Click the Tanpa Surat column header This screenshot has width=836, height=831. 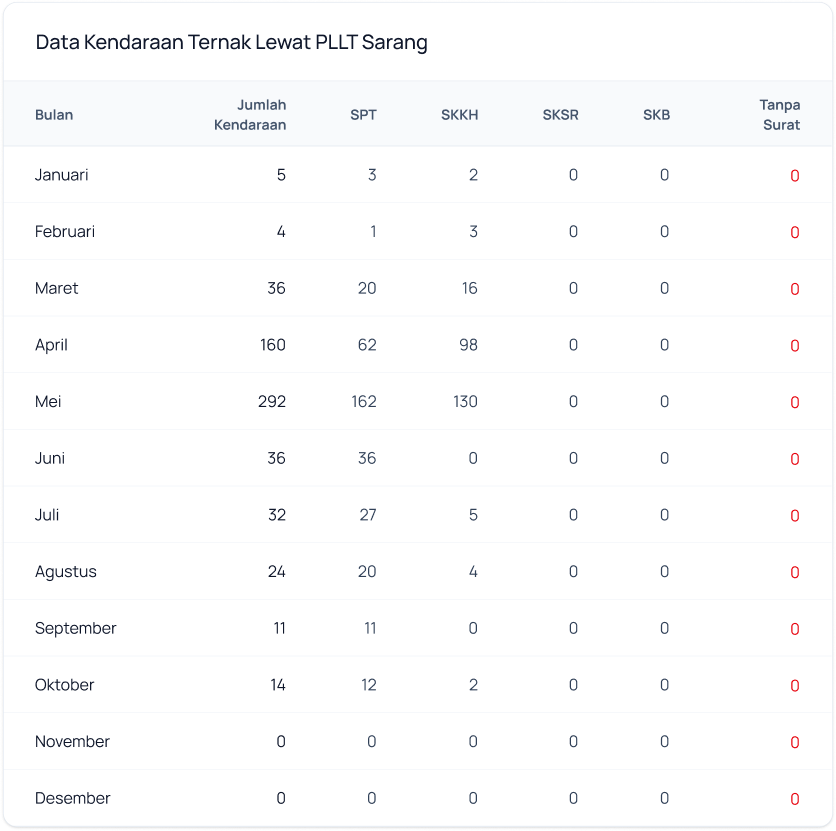(779, 114)
